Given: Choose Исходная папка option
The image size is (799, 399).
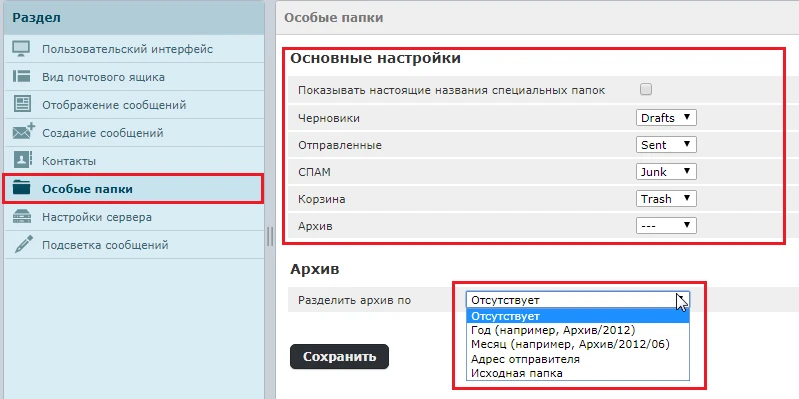Looking at the screenshot, I should (x=578, y=374).
